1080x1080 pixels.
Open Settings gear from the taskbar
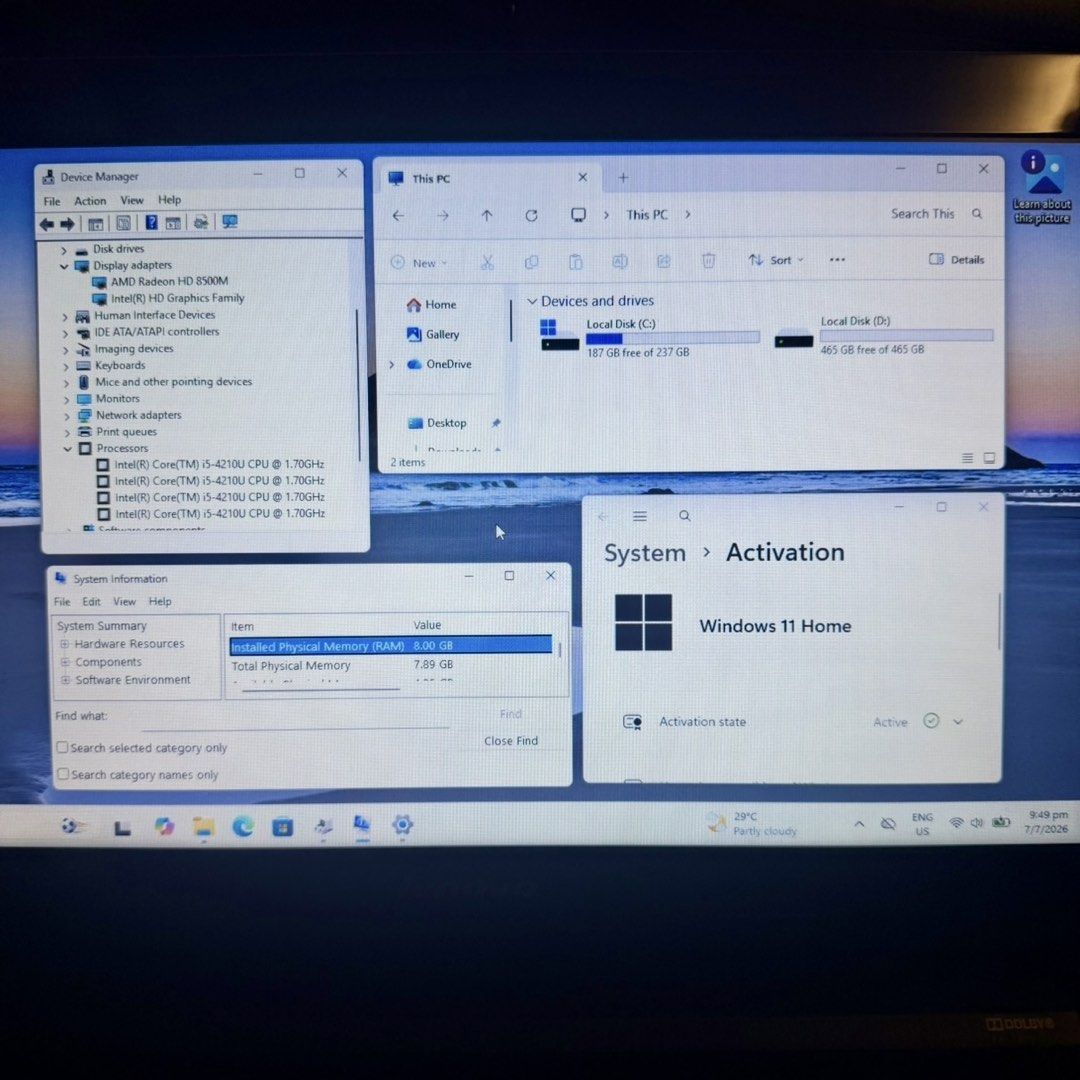(x=402, y=824)
